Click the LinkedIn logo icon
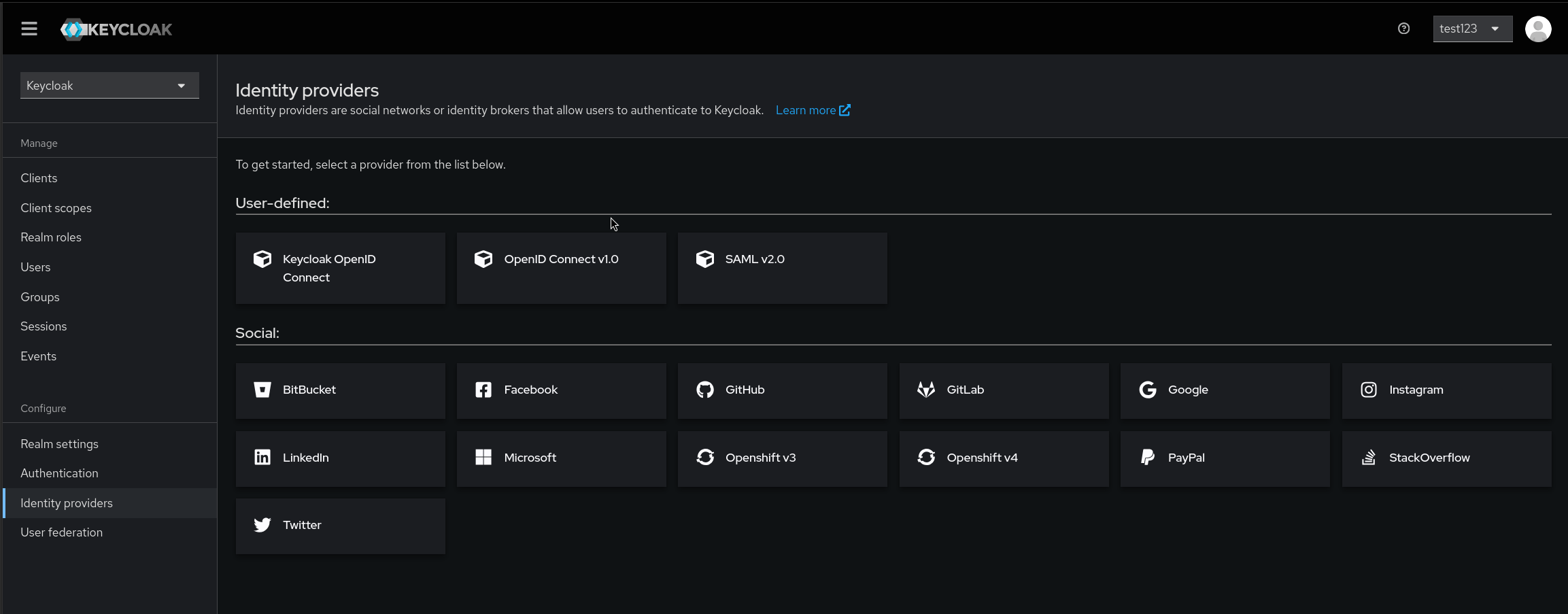The image size is (1568, 614). (x=262, y=457)
